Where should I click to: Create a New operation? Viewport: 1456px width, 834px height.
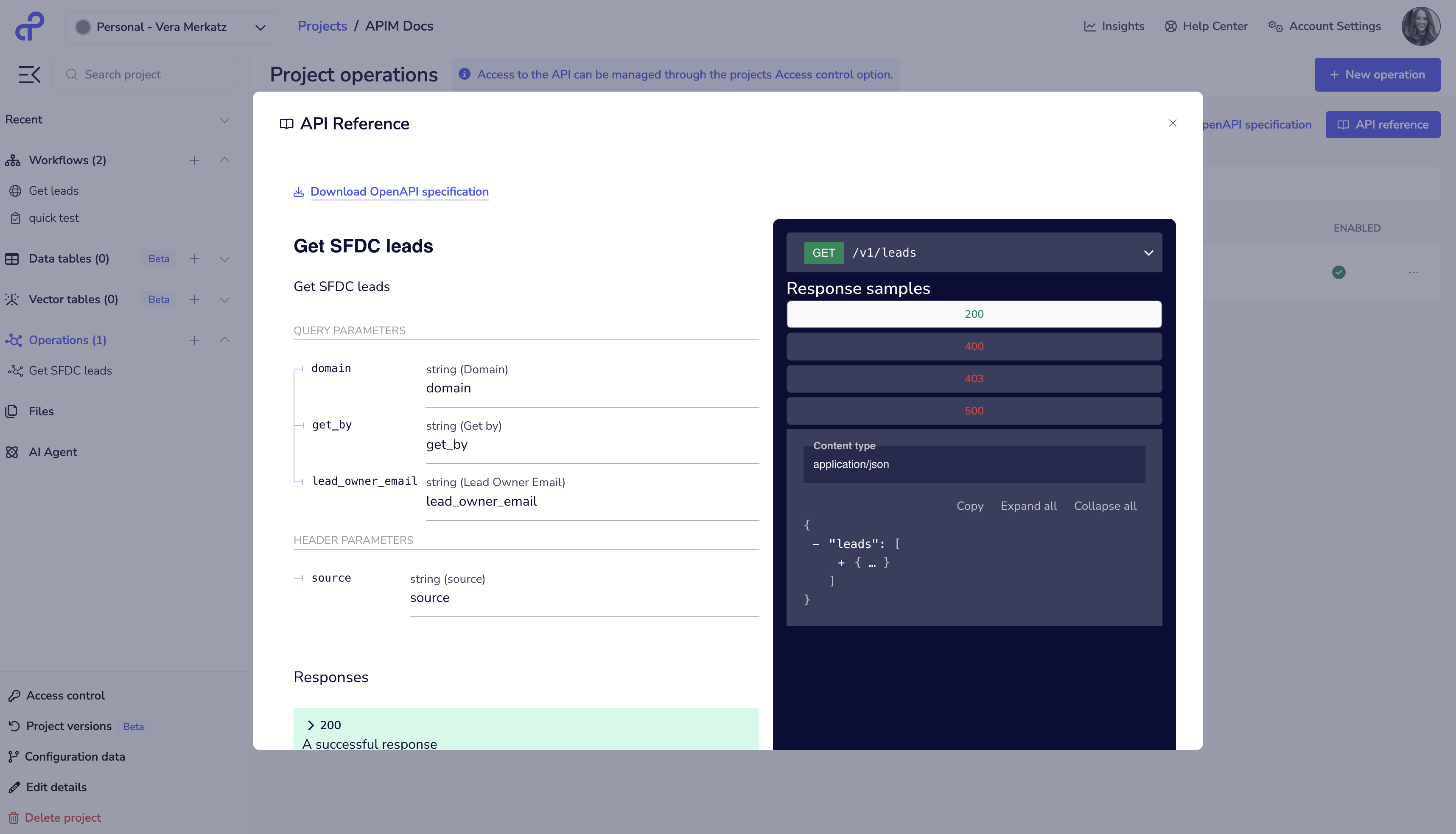[1378, 75]
